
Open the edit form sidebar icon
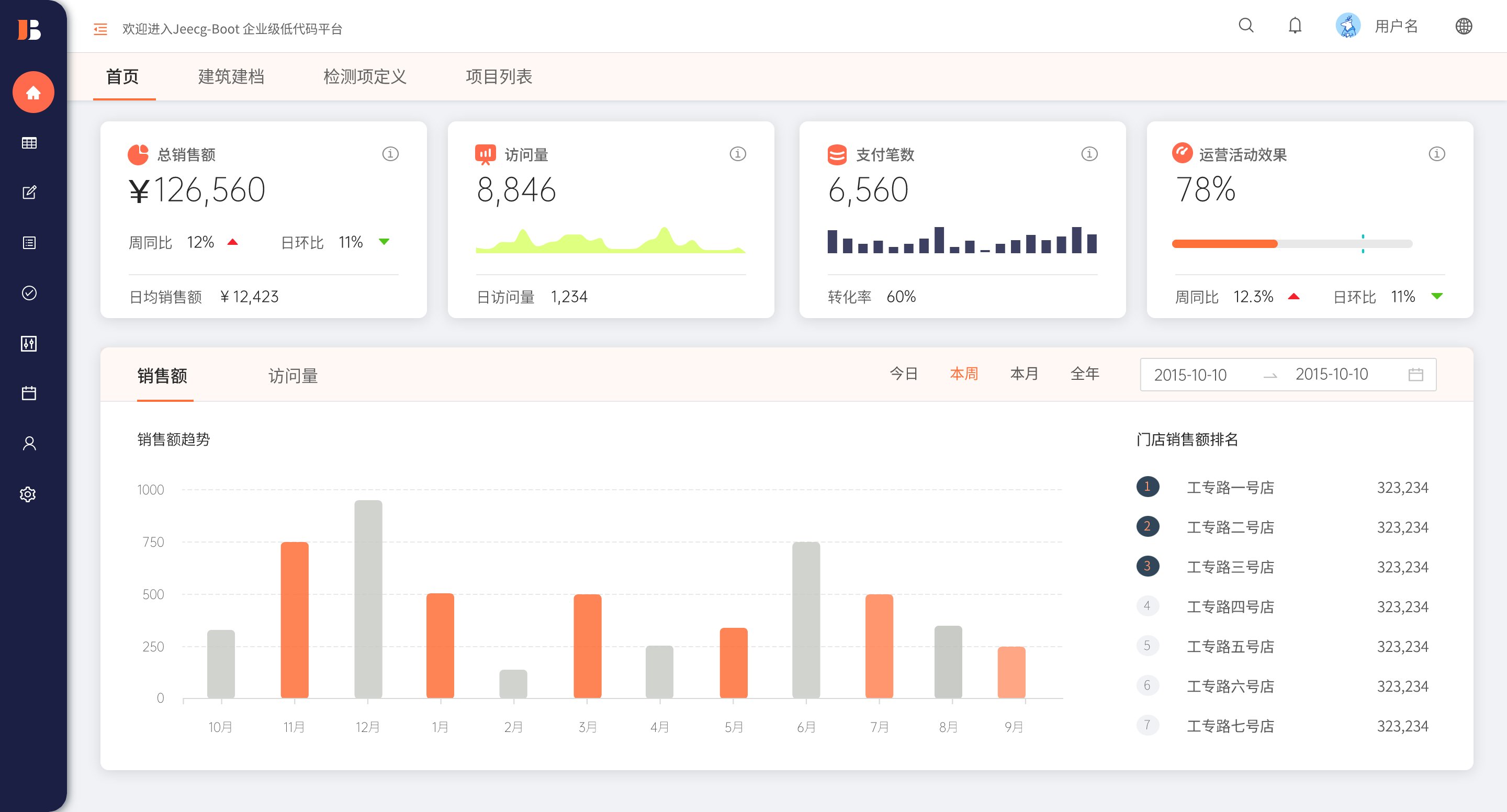(29, 193)
